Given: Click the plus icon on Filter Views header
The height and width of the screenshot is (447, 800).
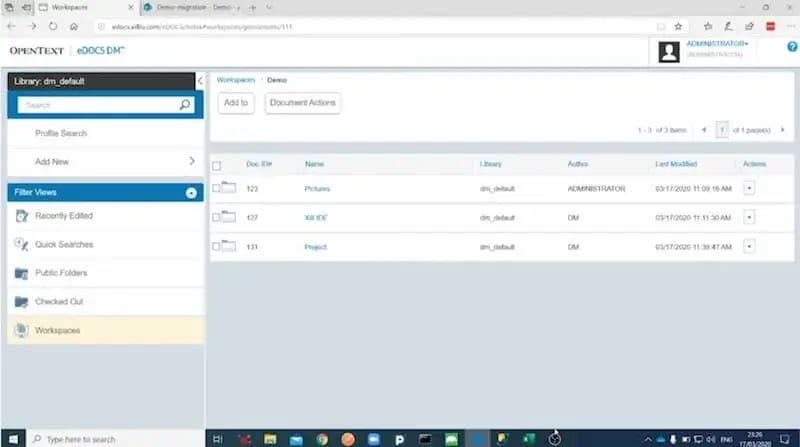Looking at the screenshot, I should [x=191, y=193].
